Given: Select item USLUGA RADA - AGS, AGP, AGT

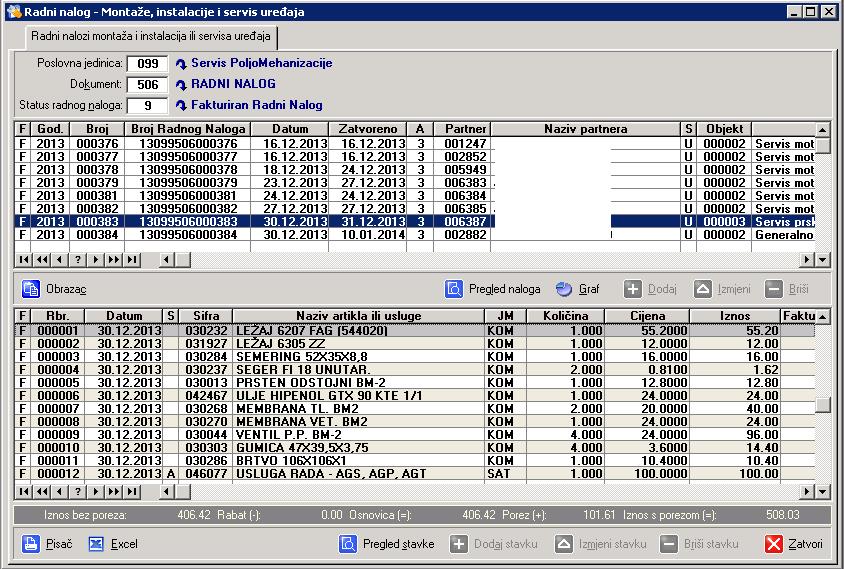Looking at the screenshot, I should point(415,474).
